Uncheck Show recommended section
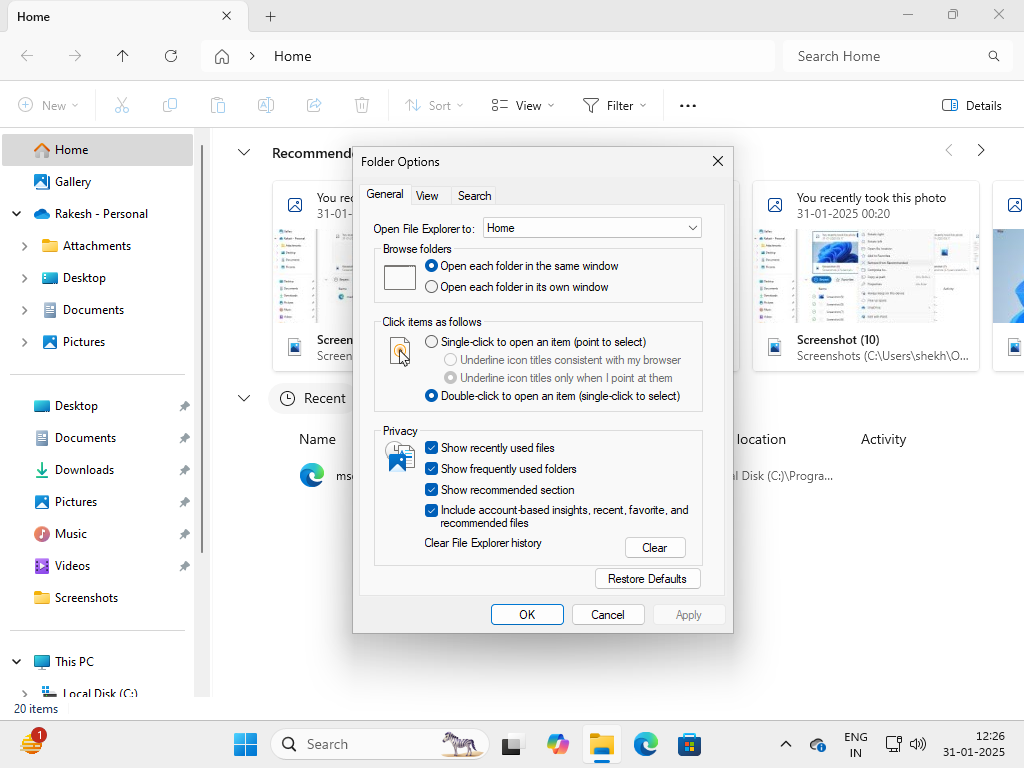Screen dimensions: 1024x768 pos(432,490)
